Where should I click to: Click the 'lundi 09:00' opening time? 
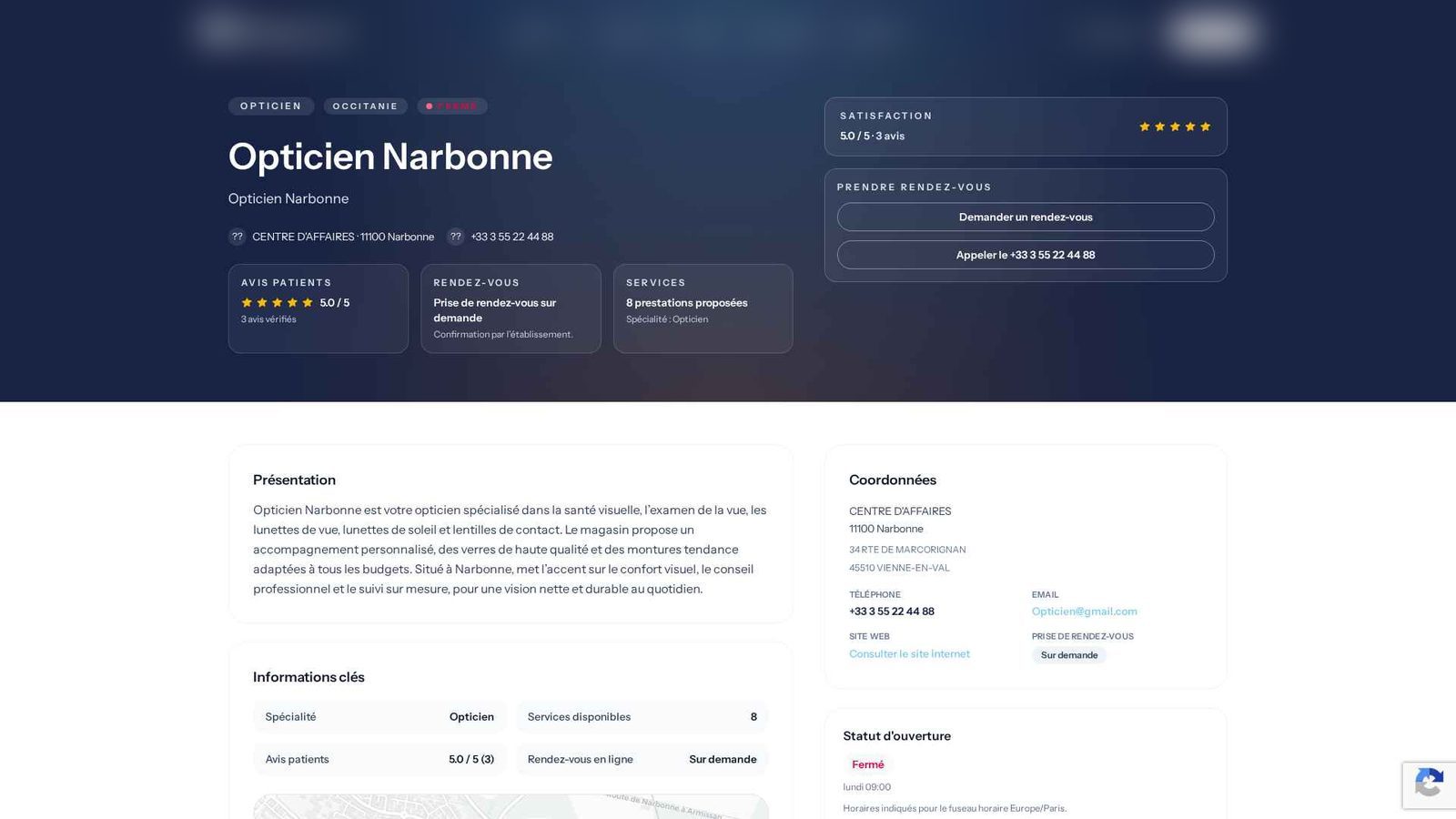866,787
